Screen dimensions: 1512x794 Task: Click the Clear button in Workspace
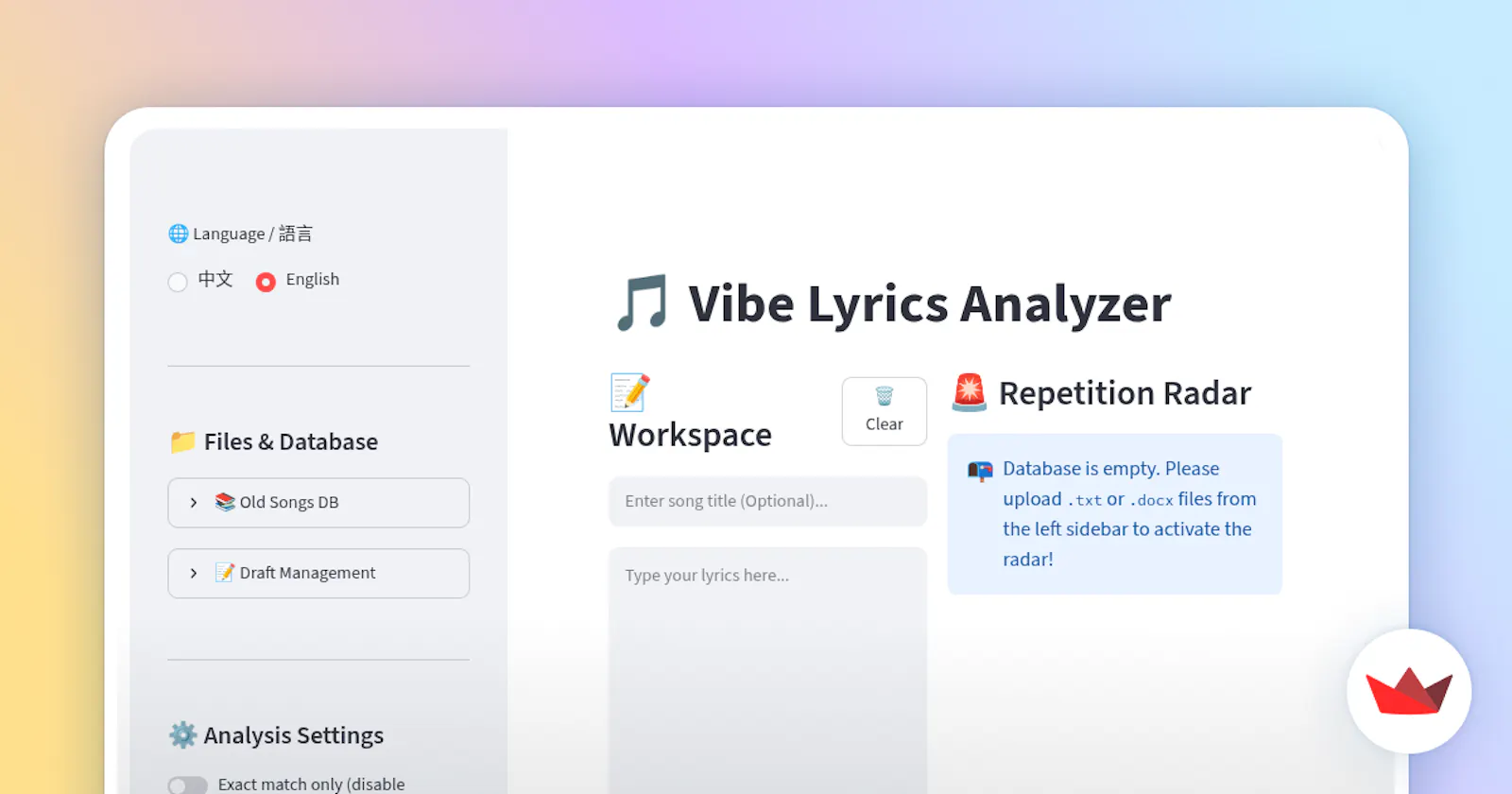(885, 411)
